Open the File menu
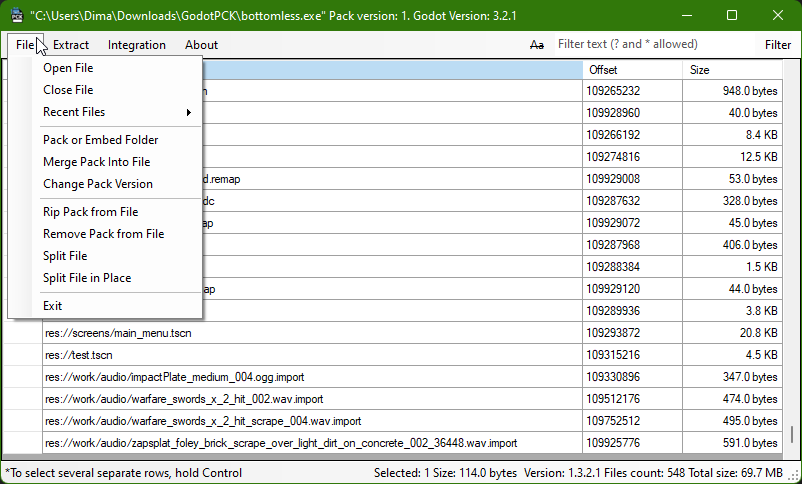 [25, 45]
